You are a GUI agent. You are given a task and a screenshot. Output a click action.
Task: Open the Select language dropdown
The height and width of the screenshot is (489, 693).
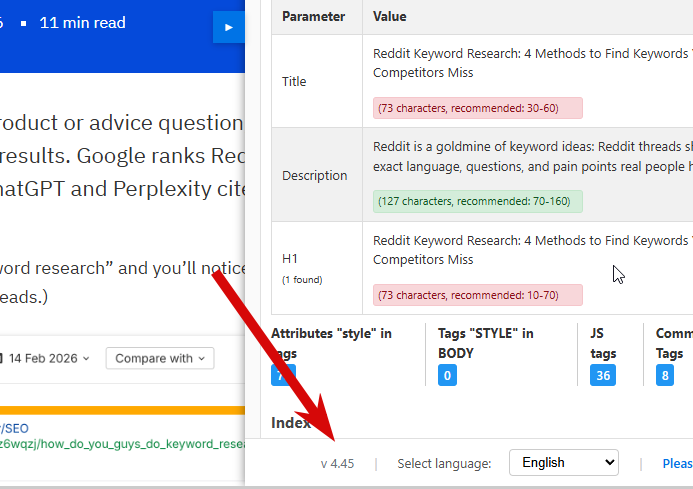coord(563,463)
